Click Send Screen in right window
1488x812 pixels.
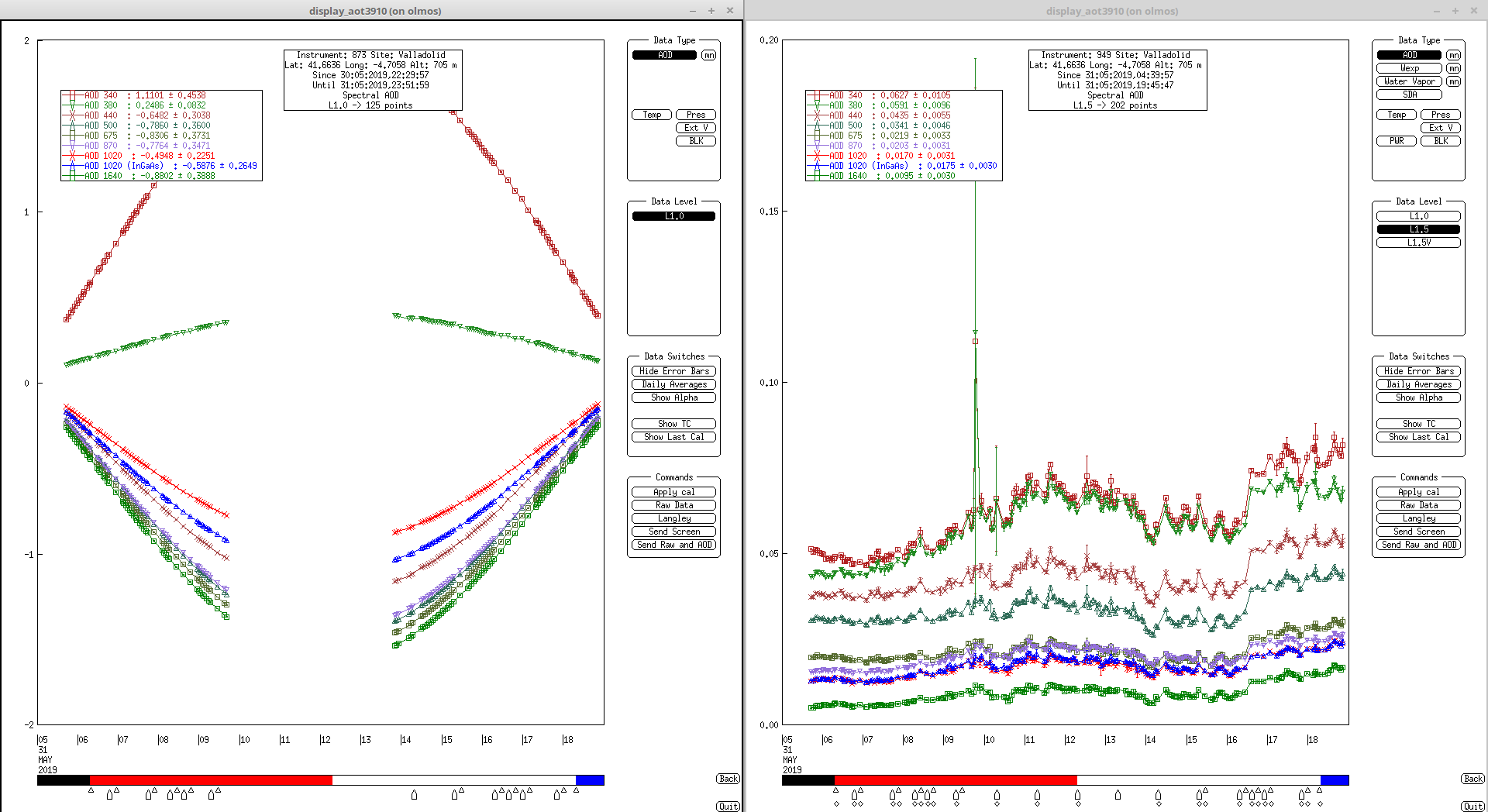pos(1419,532)
